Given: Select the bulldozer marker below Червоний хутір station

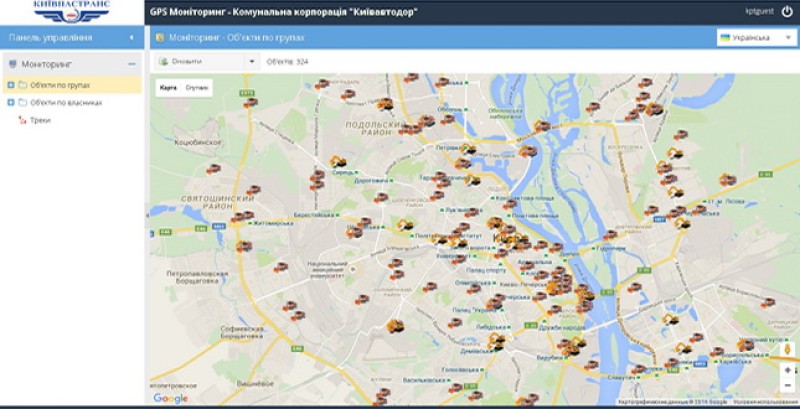Looking at the screenshot, I should click(x=745, y=346).
